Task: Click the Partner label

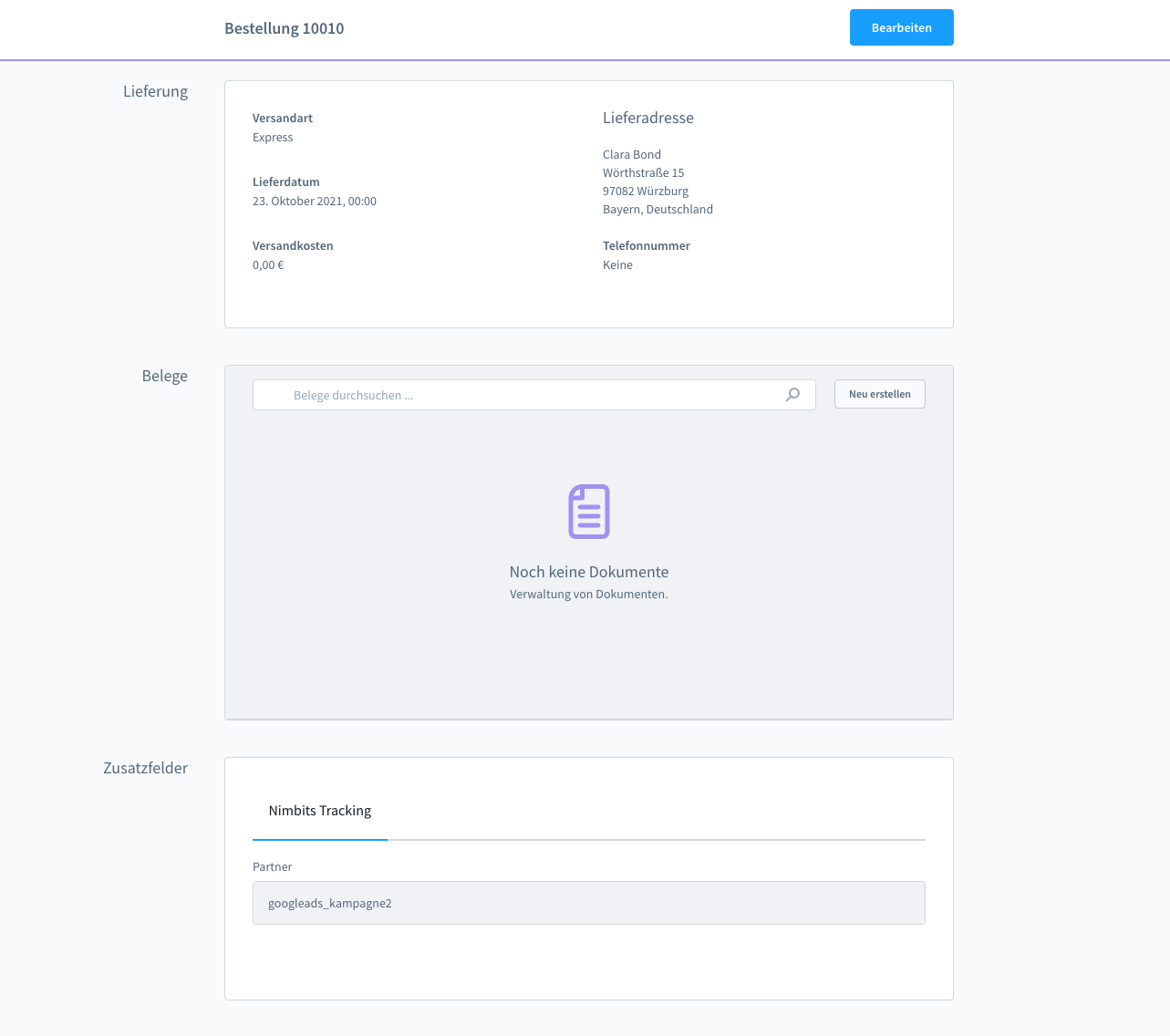Action: point(273,867)
